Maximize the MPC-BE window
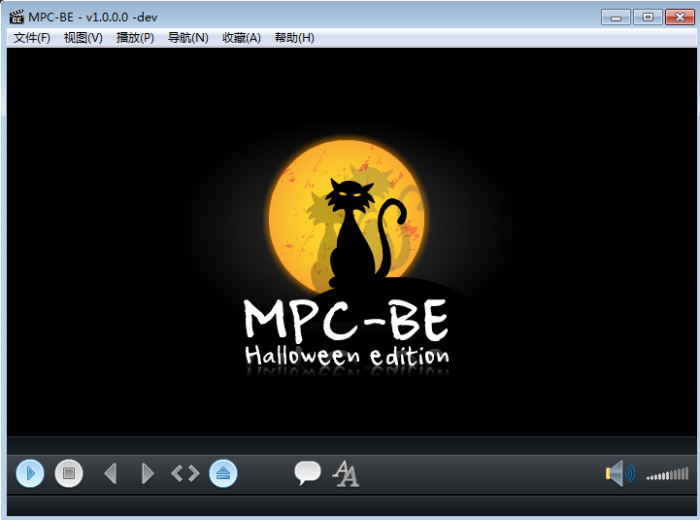 click(648, 17)
